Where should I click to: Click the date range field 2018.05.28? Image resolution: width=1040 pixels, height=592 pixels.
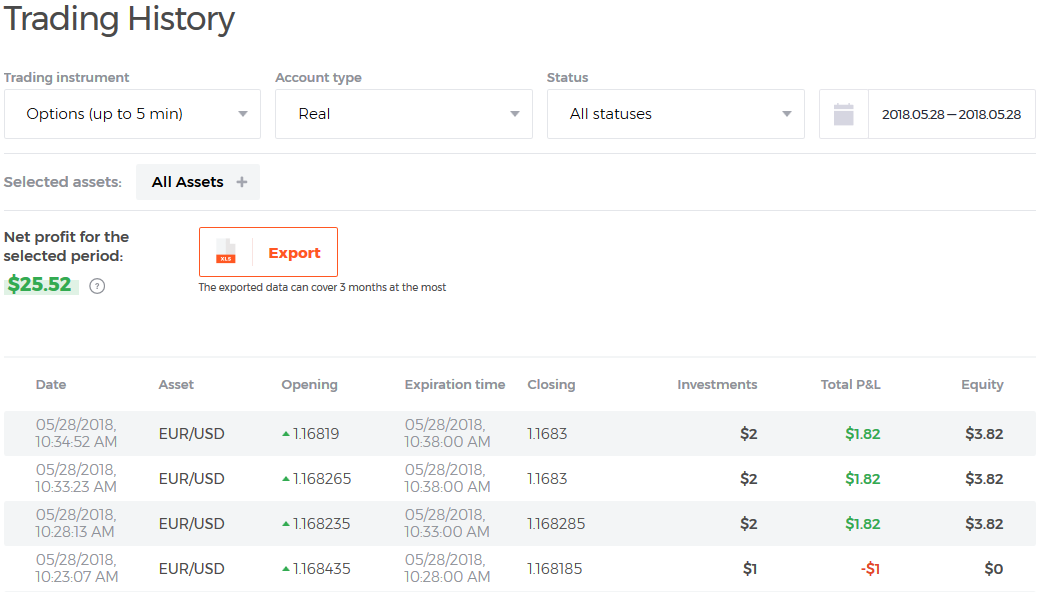click(951, 114)
